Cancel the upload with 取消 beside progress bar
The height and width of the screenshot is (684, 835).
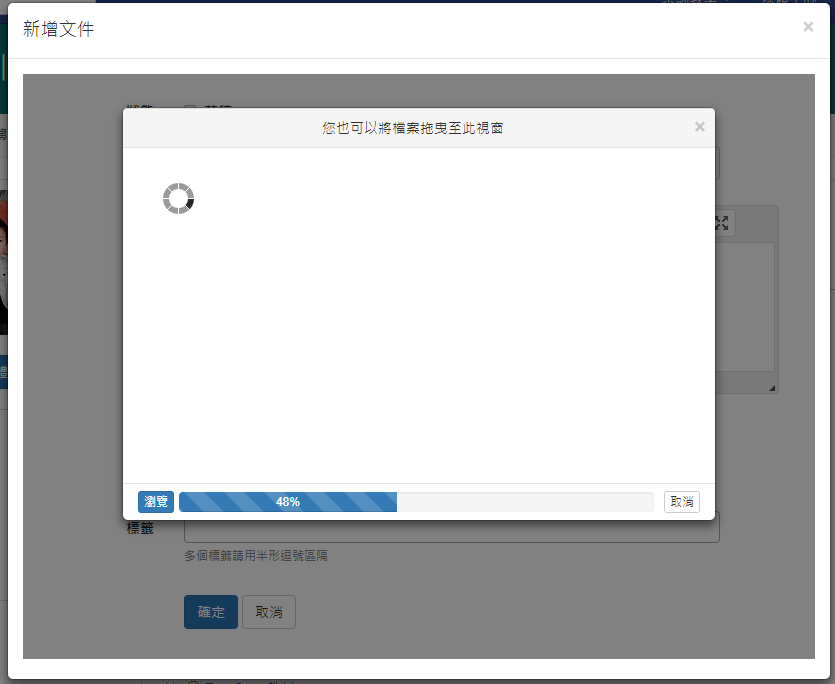pyautogui.click(x=682, y=502)
